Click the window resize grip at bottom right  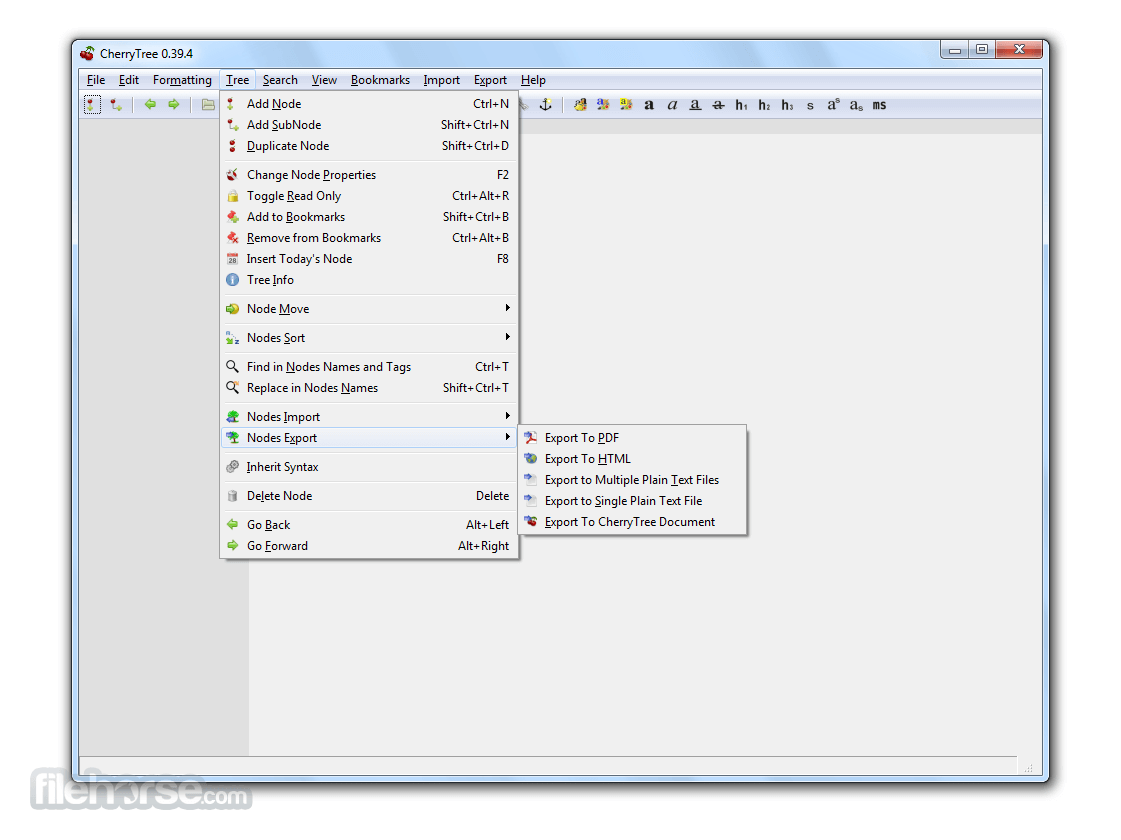point(1029,769)
